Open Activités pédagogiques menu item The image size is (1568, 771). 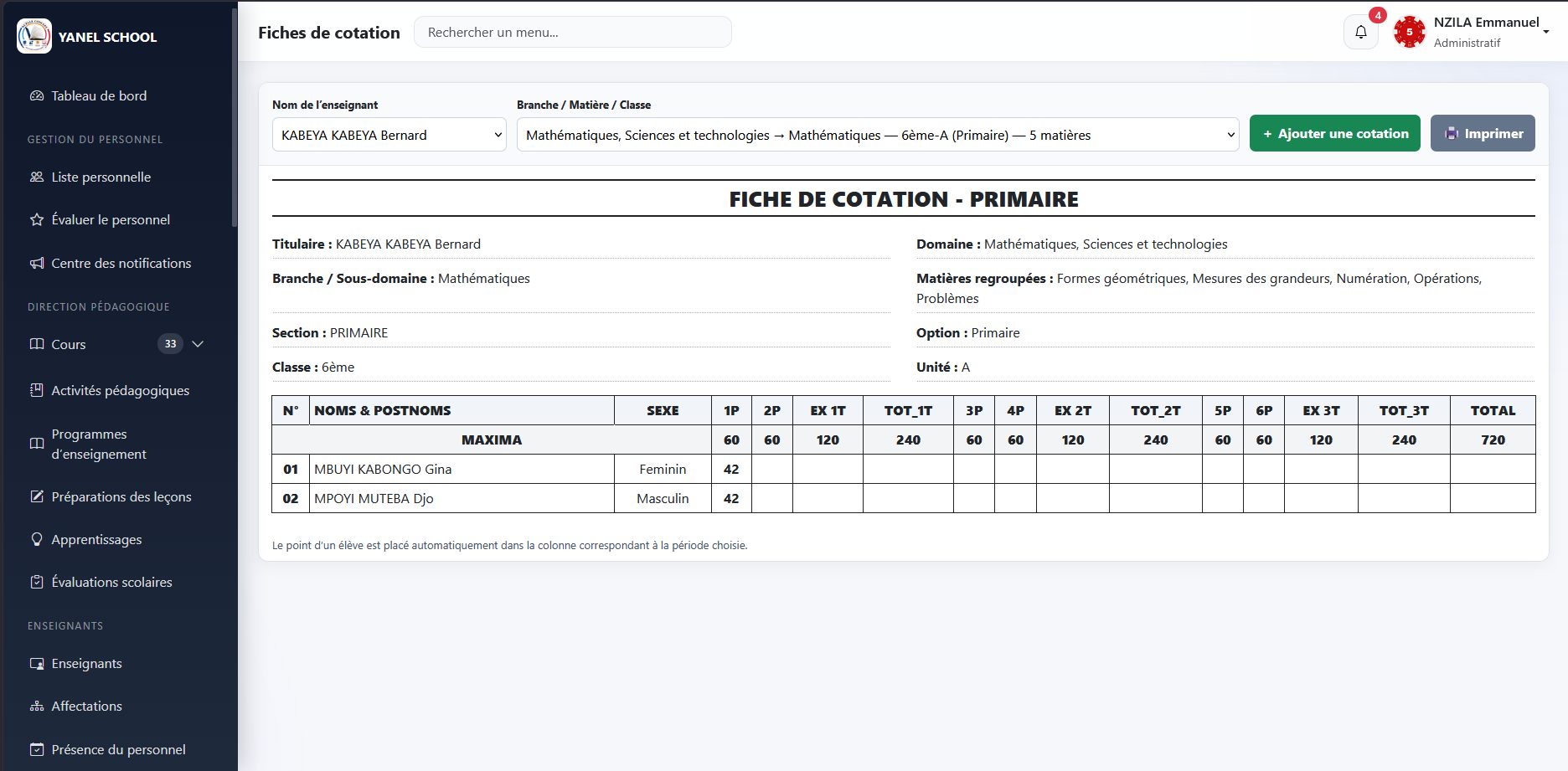[x=117, y=390]
